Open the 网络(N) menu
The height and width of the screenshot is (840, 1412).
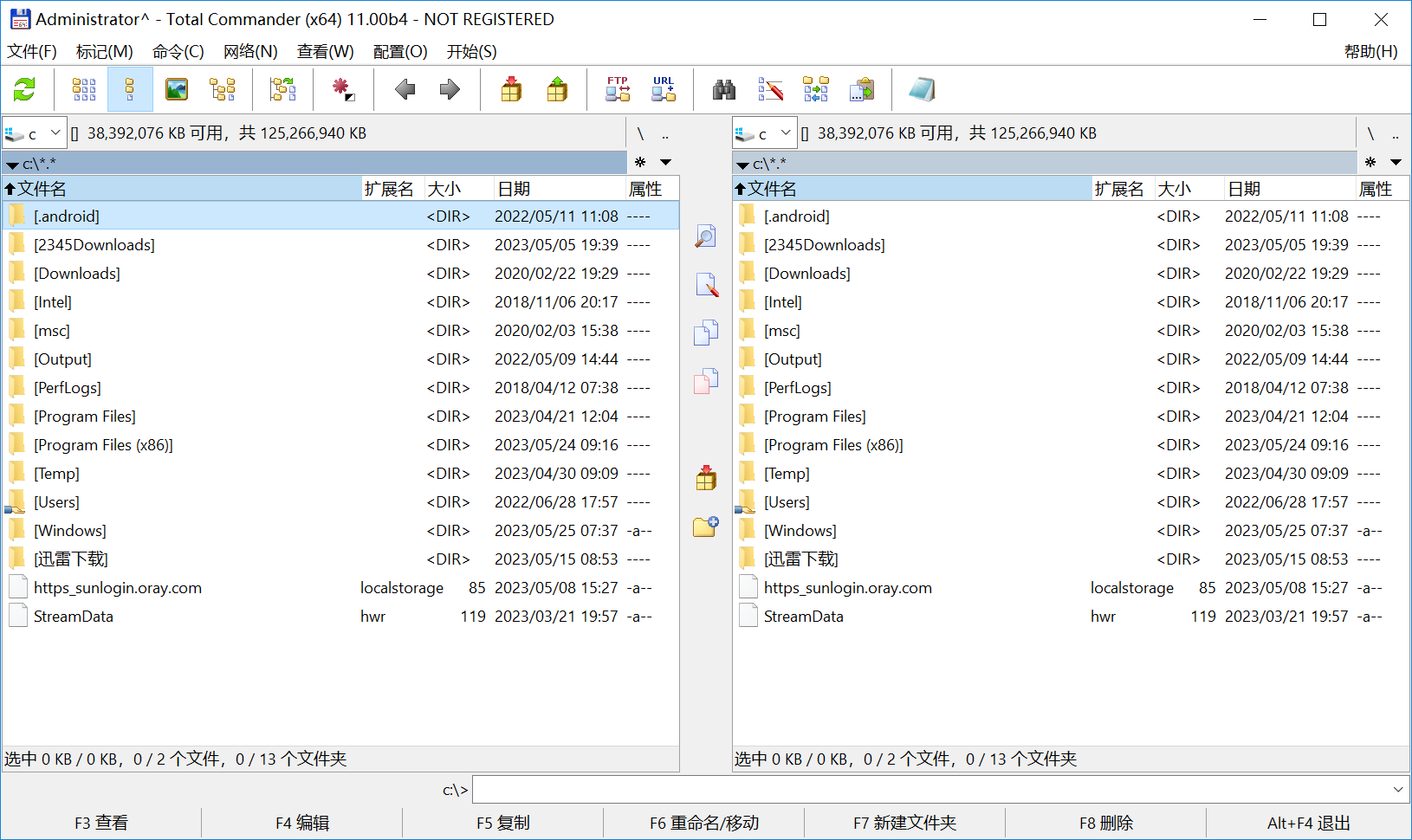250,51
